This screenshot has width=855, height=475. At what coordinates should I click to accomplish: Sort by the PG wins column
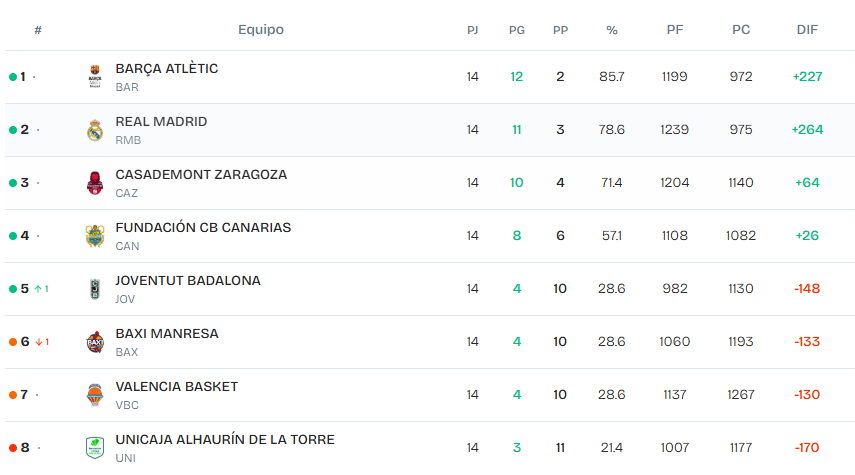[x=516, y=30]
